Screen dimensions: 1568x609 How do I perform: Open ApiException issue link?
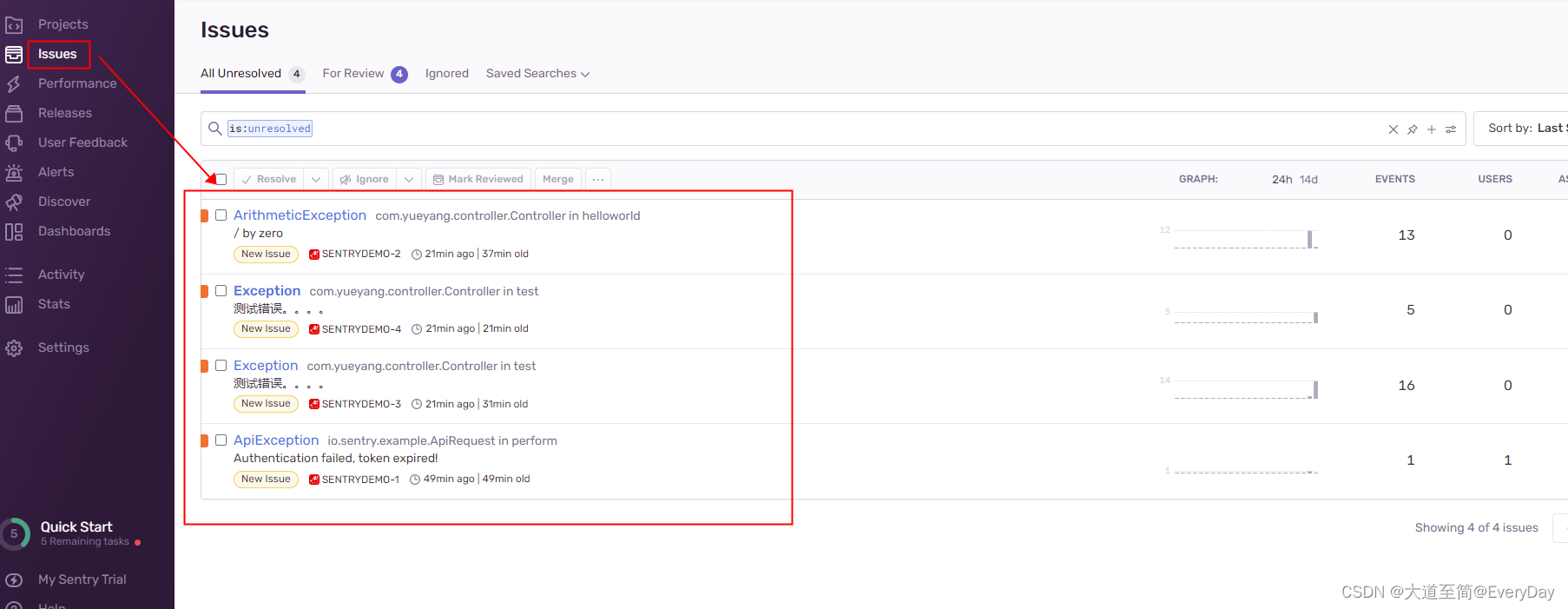click(x=276, y=440)
